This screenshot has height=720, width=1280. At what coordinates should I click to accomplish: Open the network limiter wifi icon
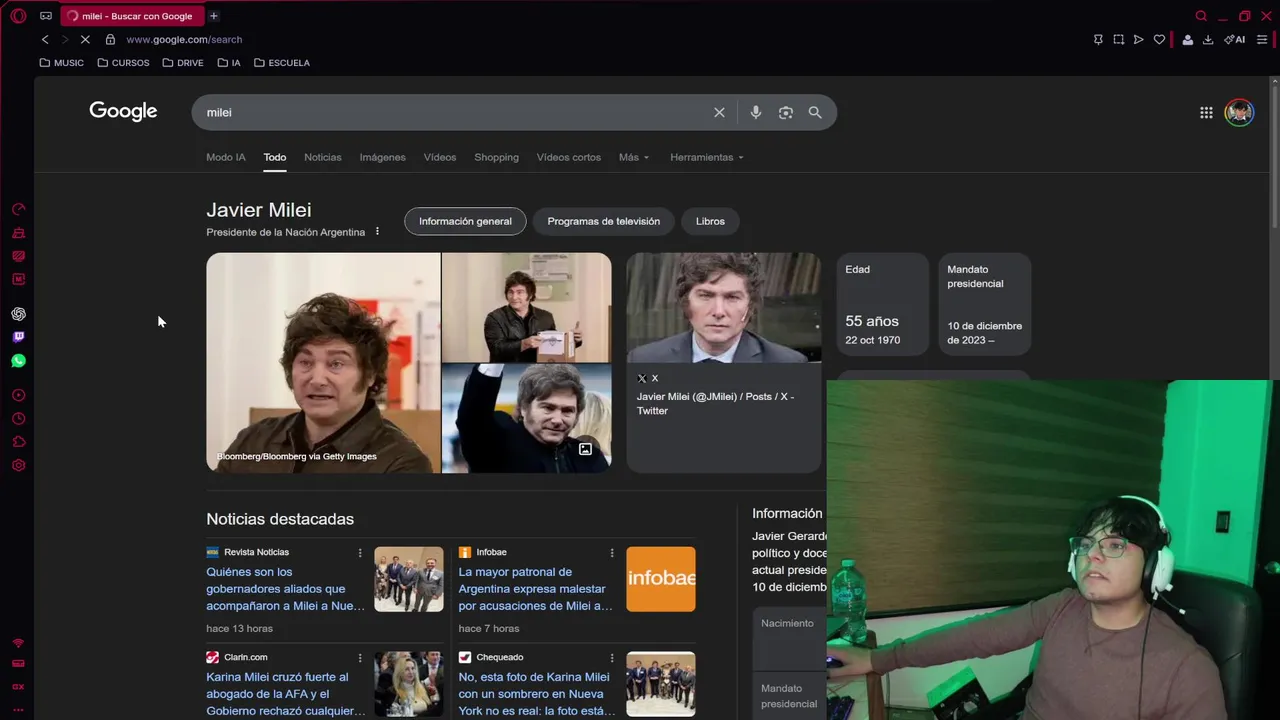pyautogui.click(x=18, y=643)
